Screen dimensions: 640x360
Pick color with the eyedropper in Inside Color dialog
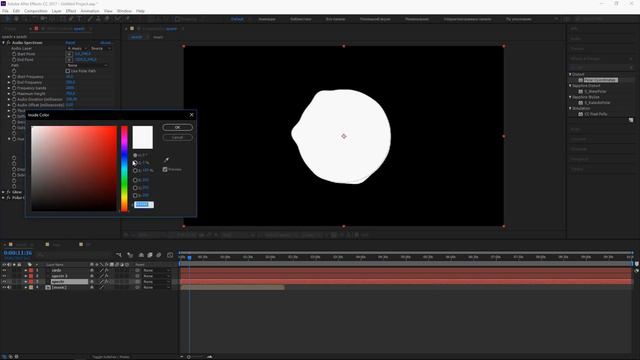(167, 160)
